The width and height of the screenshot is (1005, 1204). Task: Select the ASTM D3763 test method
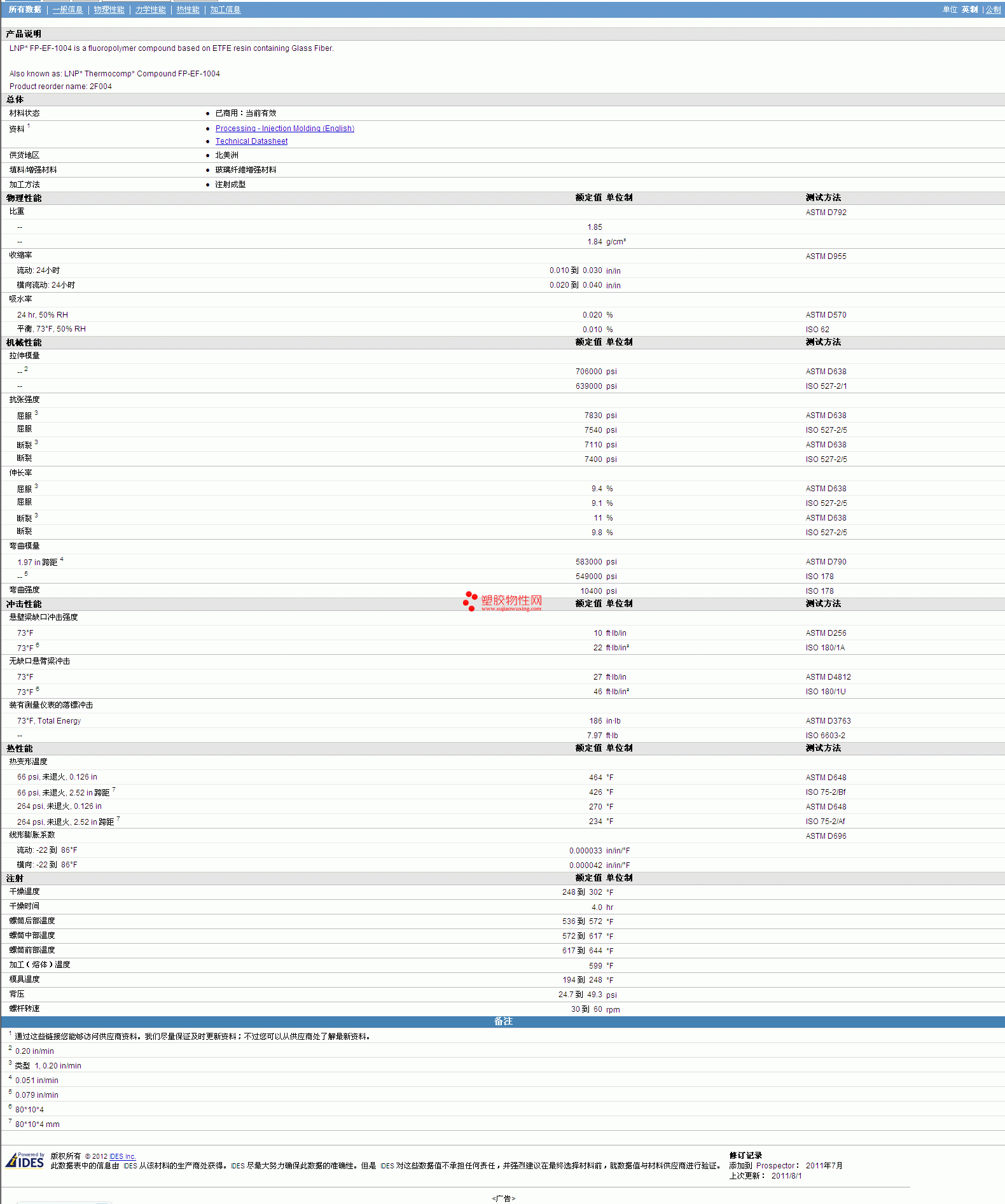tap(828, 721)
